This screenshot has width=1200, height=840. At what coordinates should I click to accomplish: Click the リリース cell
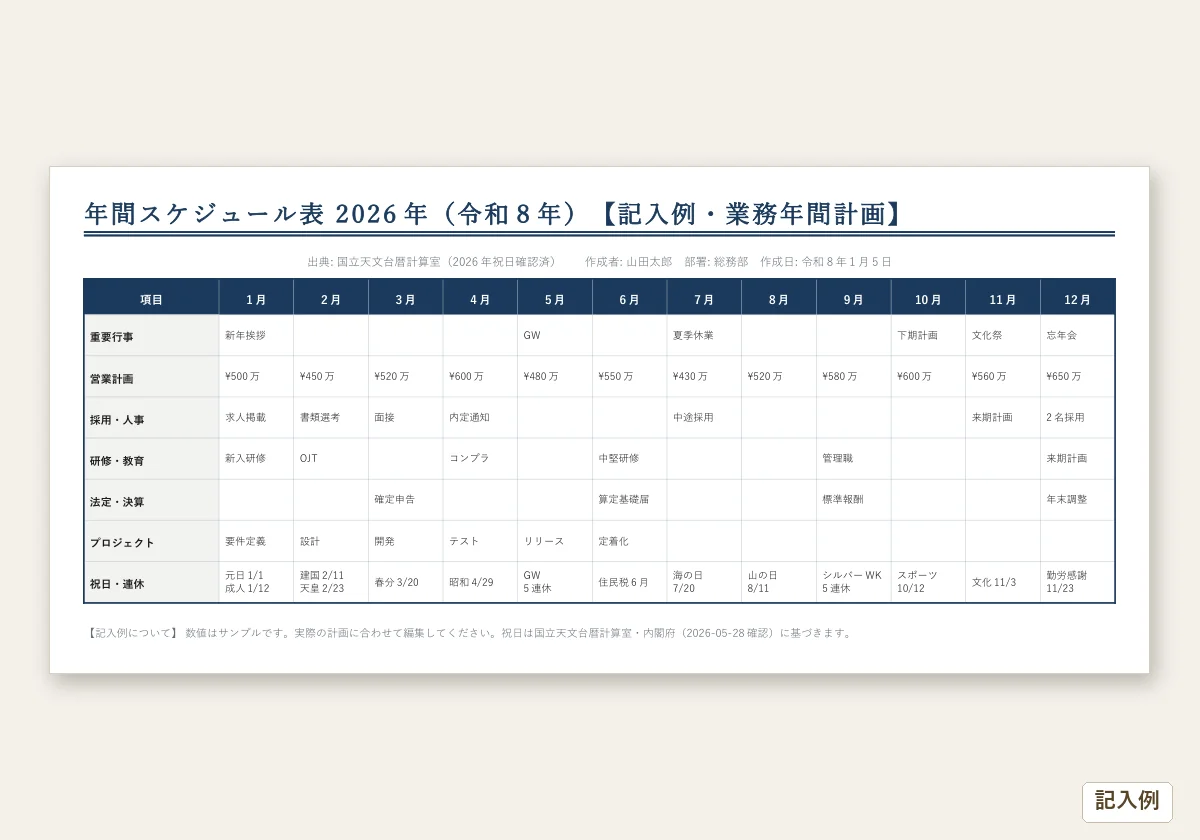(555, 541)
